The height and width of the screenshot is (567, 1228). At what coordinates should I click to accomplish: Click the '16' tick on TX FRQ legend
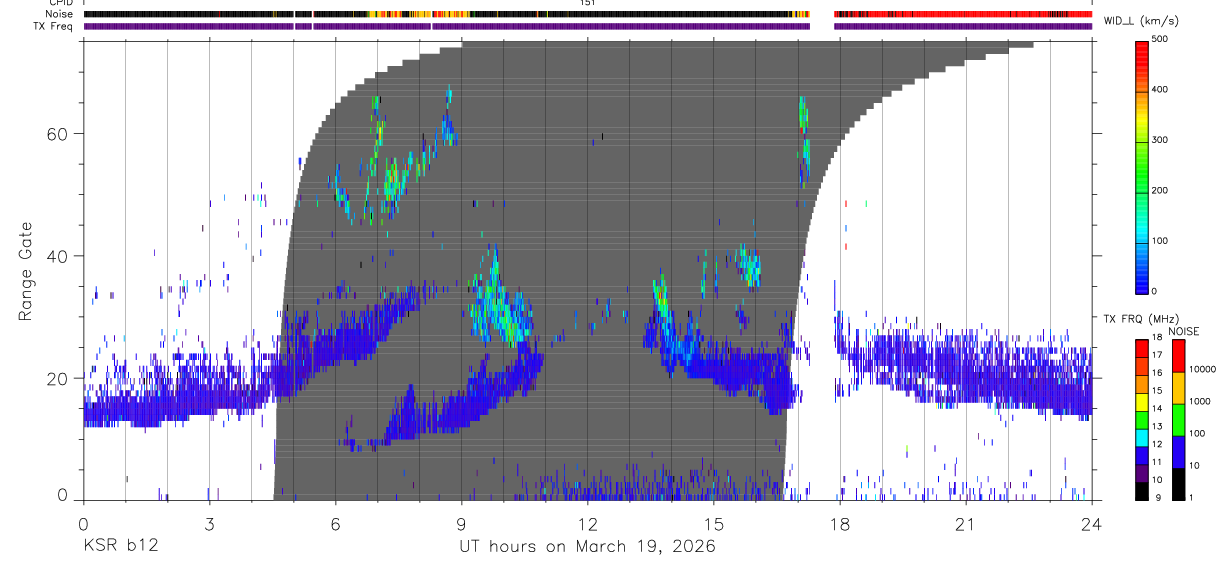(1156, 373)
